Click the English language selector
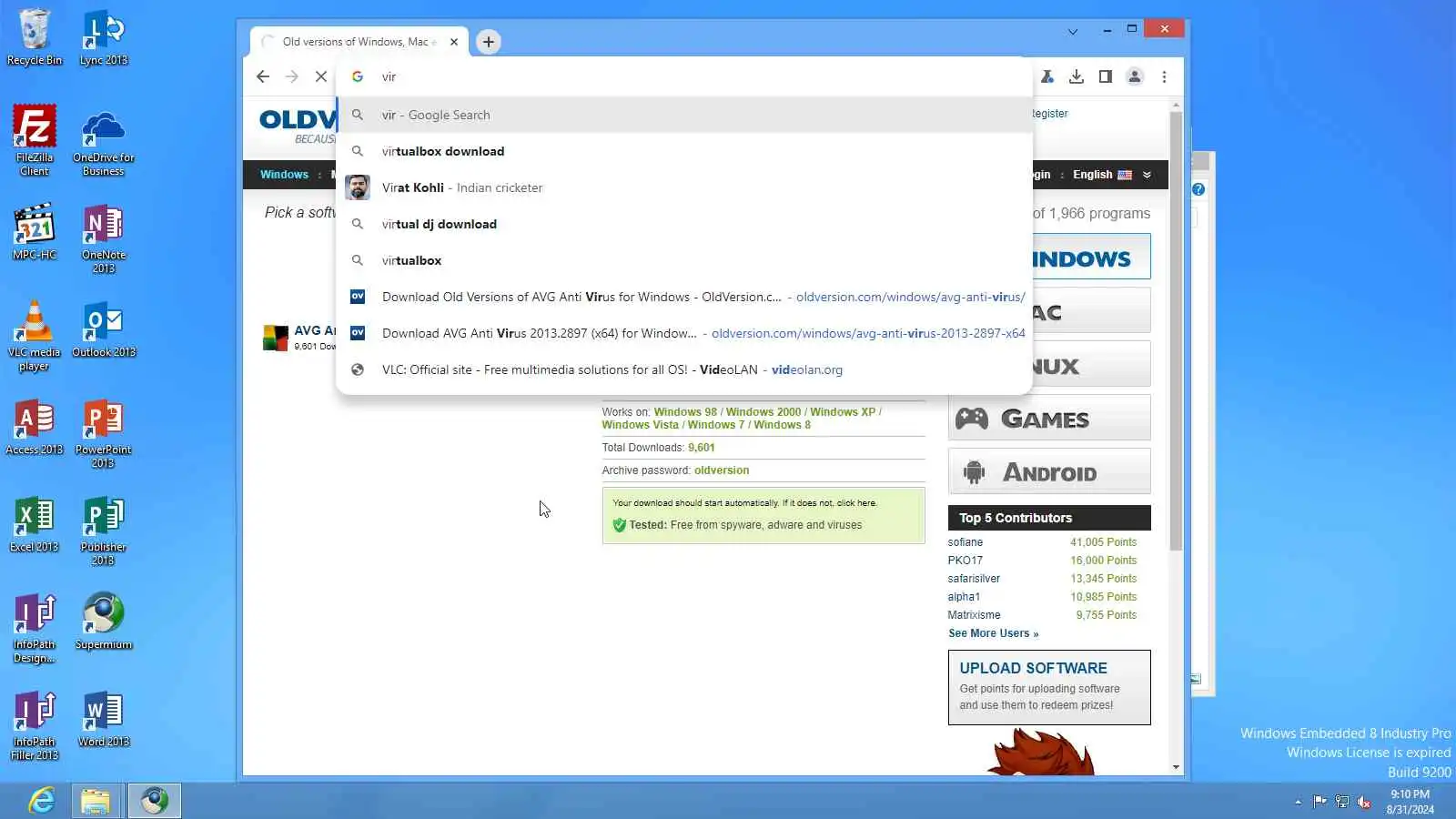Viewport: 1456px width, 819px height. point(1102,175)
